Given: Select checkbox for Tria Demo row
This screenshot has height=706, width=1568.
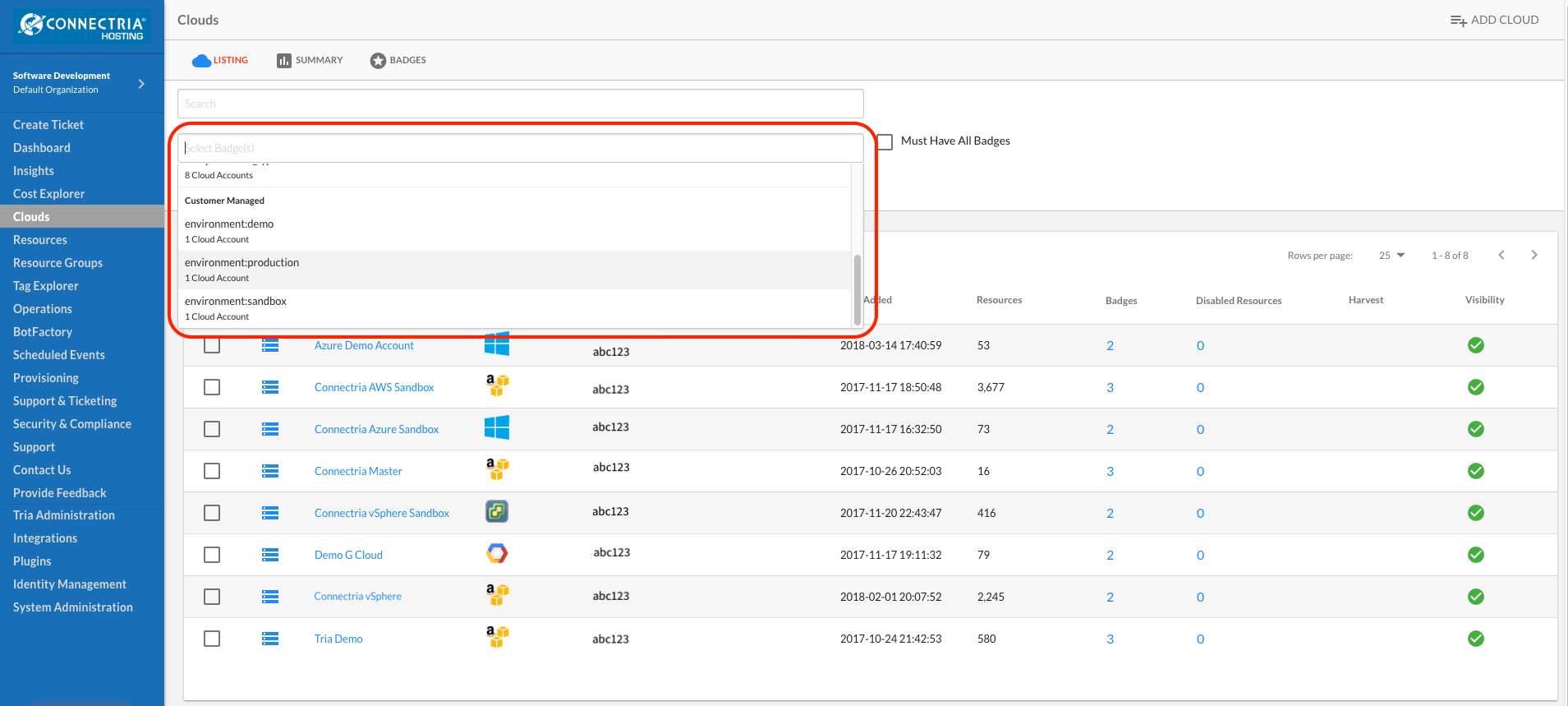Looking at the screenshot, I should pyautogui.click(x=212, y=639).
